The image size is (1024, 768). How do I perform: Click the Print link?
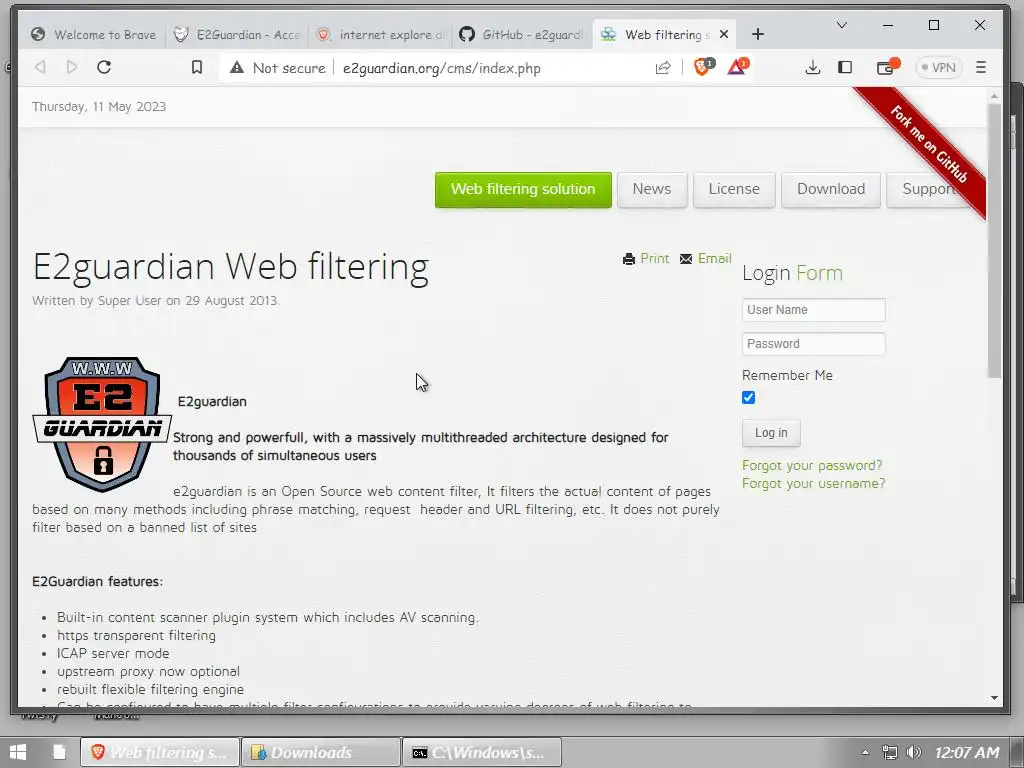(654, 259)
